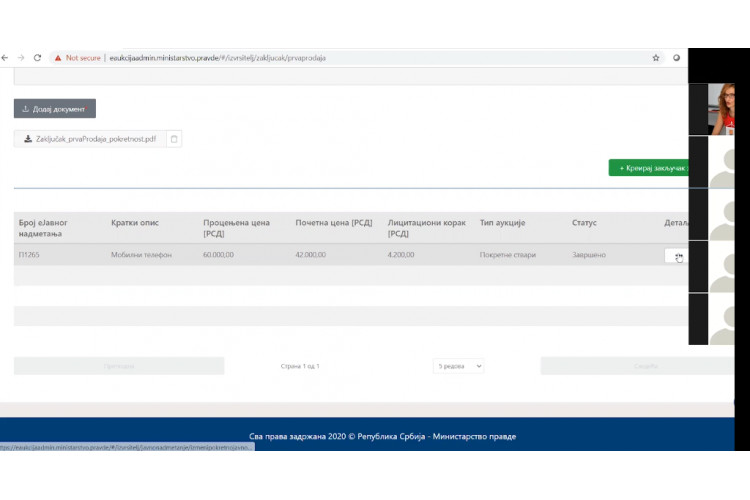Click the Завршено status cell
This screenshot has width=750, height=500.
click(589, 255)
